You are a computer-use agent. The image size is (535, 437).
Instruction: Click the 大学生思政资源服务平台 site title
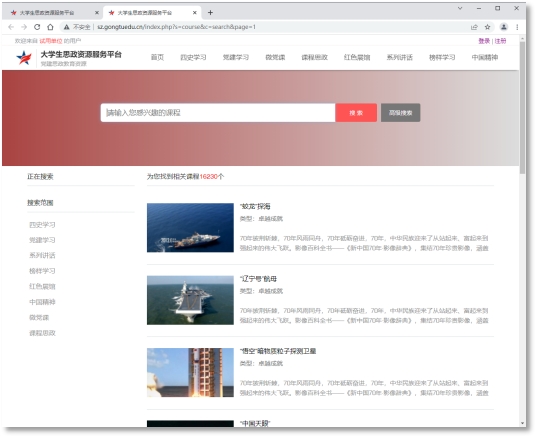point(81,54)
